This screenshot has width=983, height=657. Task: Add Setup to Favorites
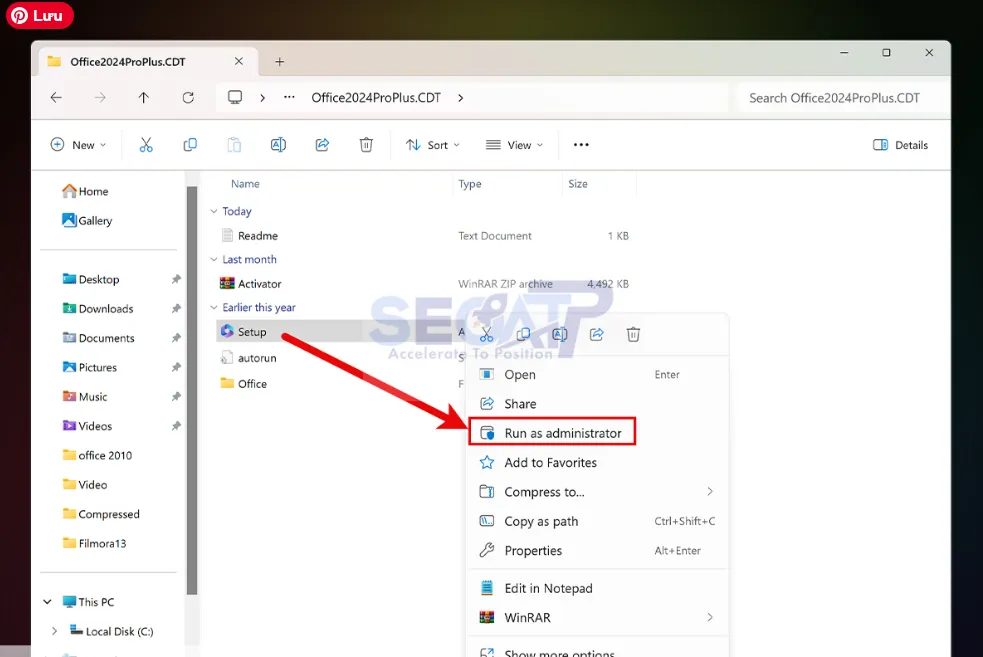point(549,462)
